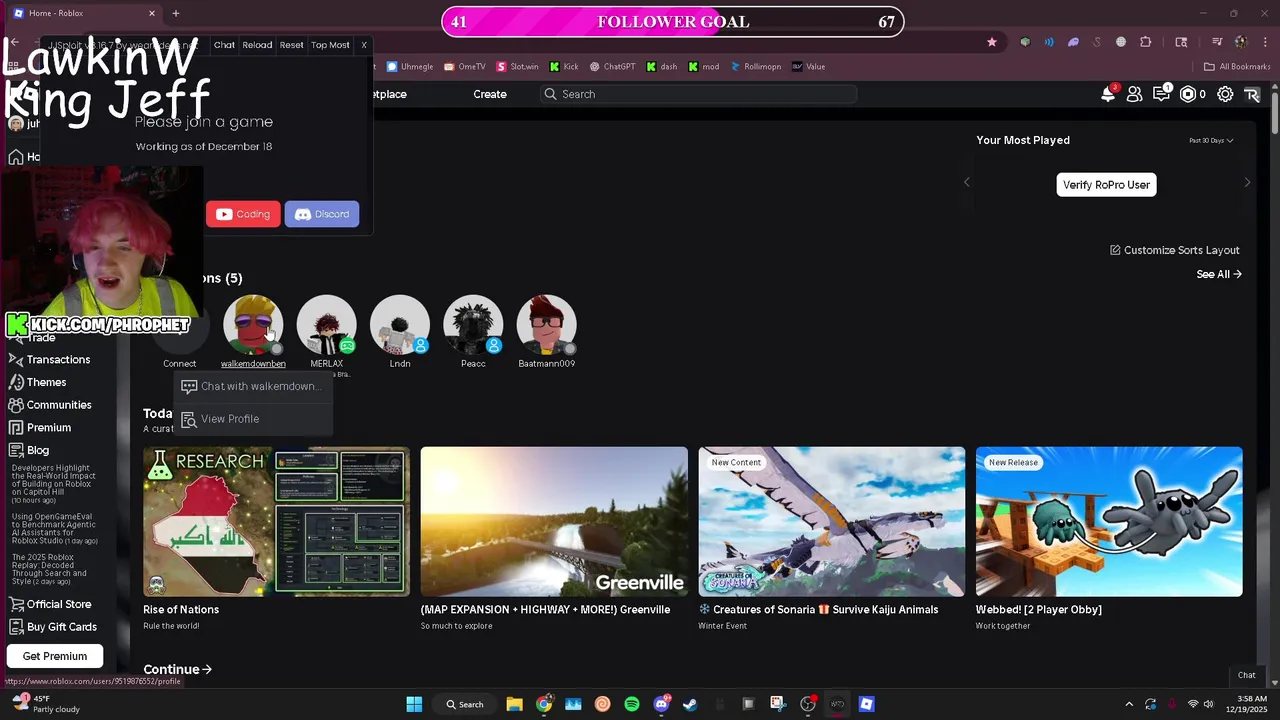Open Chrome three-dot menu
Image resolution: width=1280 pixels, height=720 pixels.
pos(1263,42)
